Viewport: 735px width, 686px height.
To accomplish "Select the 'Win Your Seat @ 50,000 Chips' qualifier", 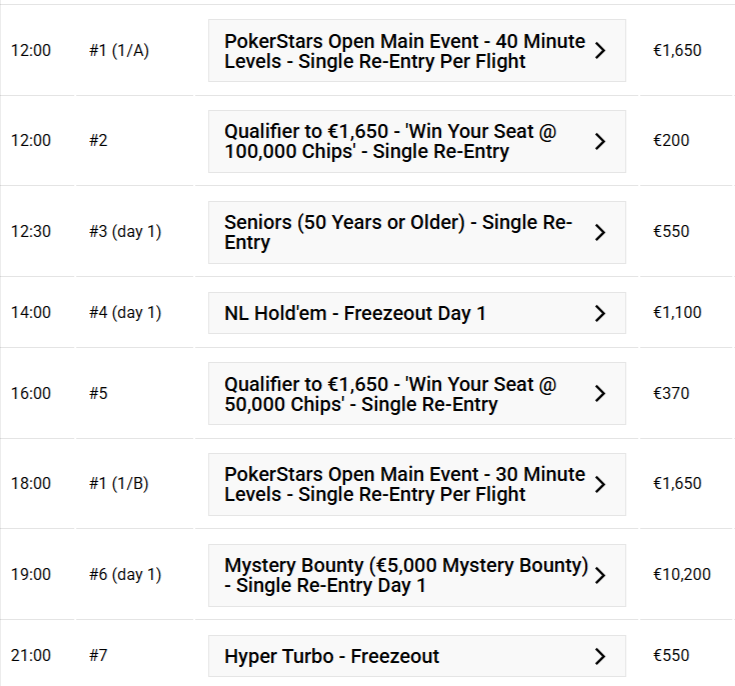I will click(x=390, y=394).
